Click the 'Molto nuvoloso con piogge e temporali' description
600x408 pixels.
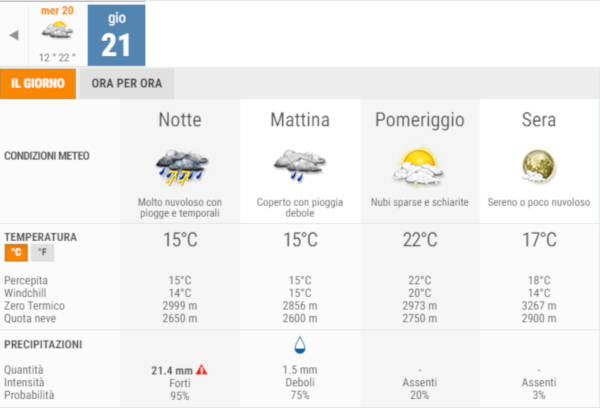(180, 207)
